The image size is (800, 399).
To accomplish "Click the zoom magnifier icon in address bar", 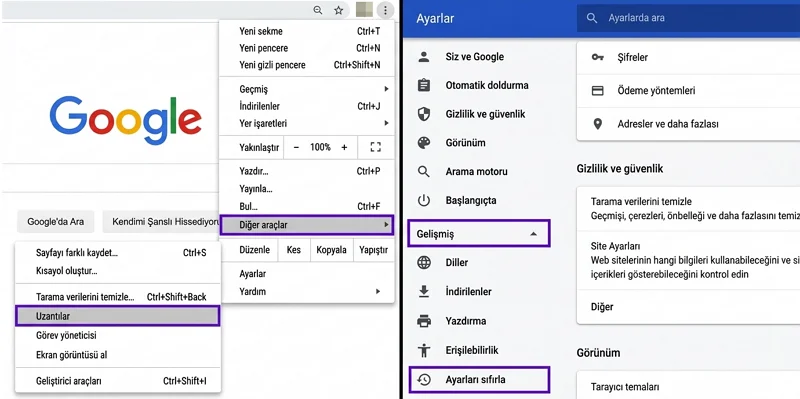I will coord(318,10).
